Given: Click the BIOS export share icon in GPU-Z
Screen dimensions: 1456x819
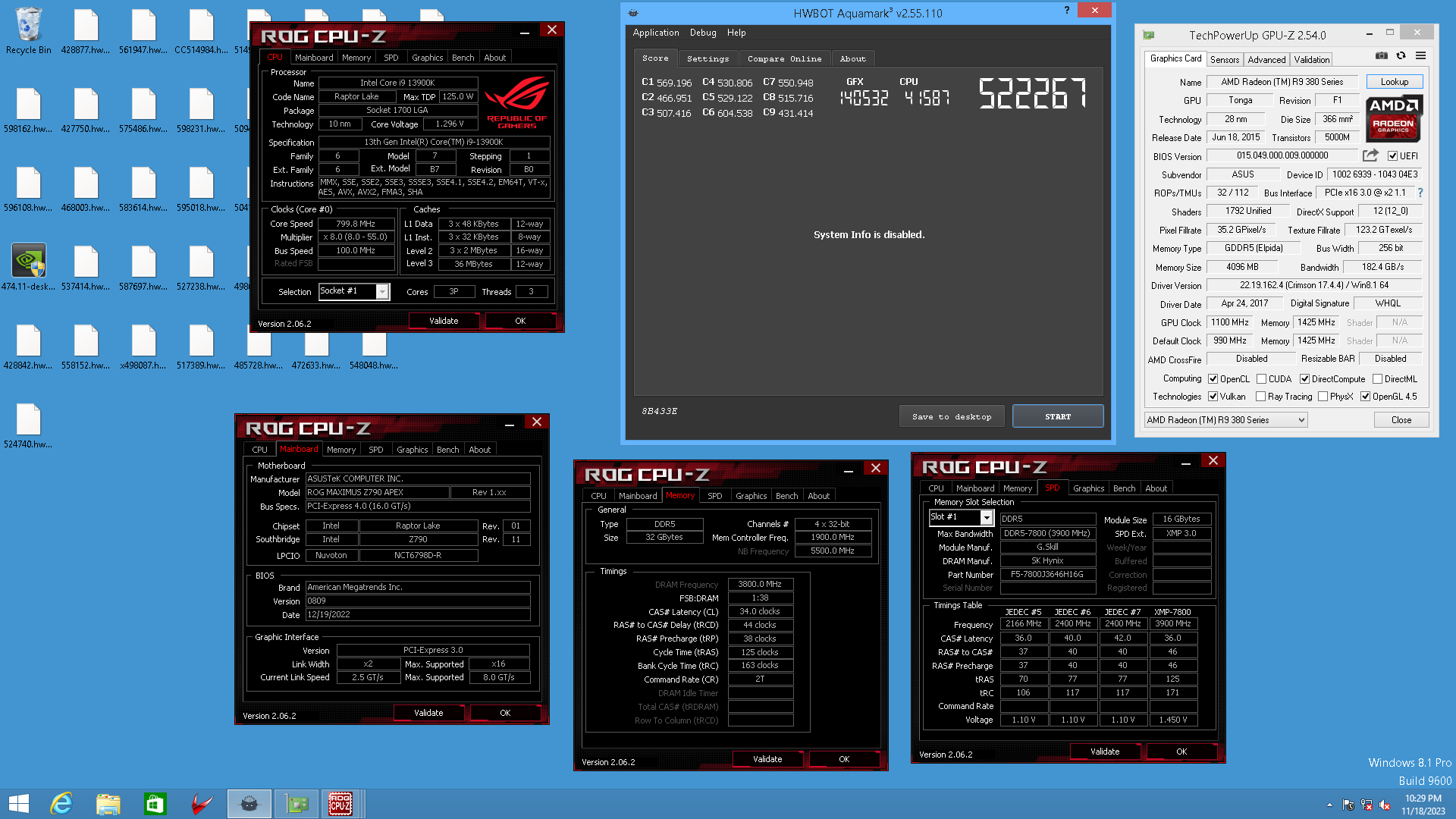Looking at the screenshot, I should click(1370, 155).
